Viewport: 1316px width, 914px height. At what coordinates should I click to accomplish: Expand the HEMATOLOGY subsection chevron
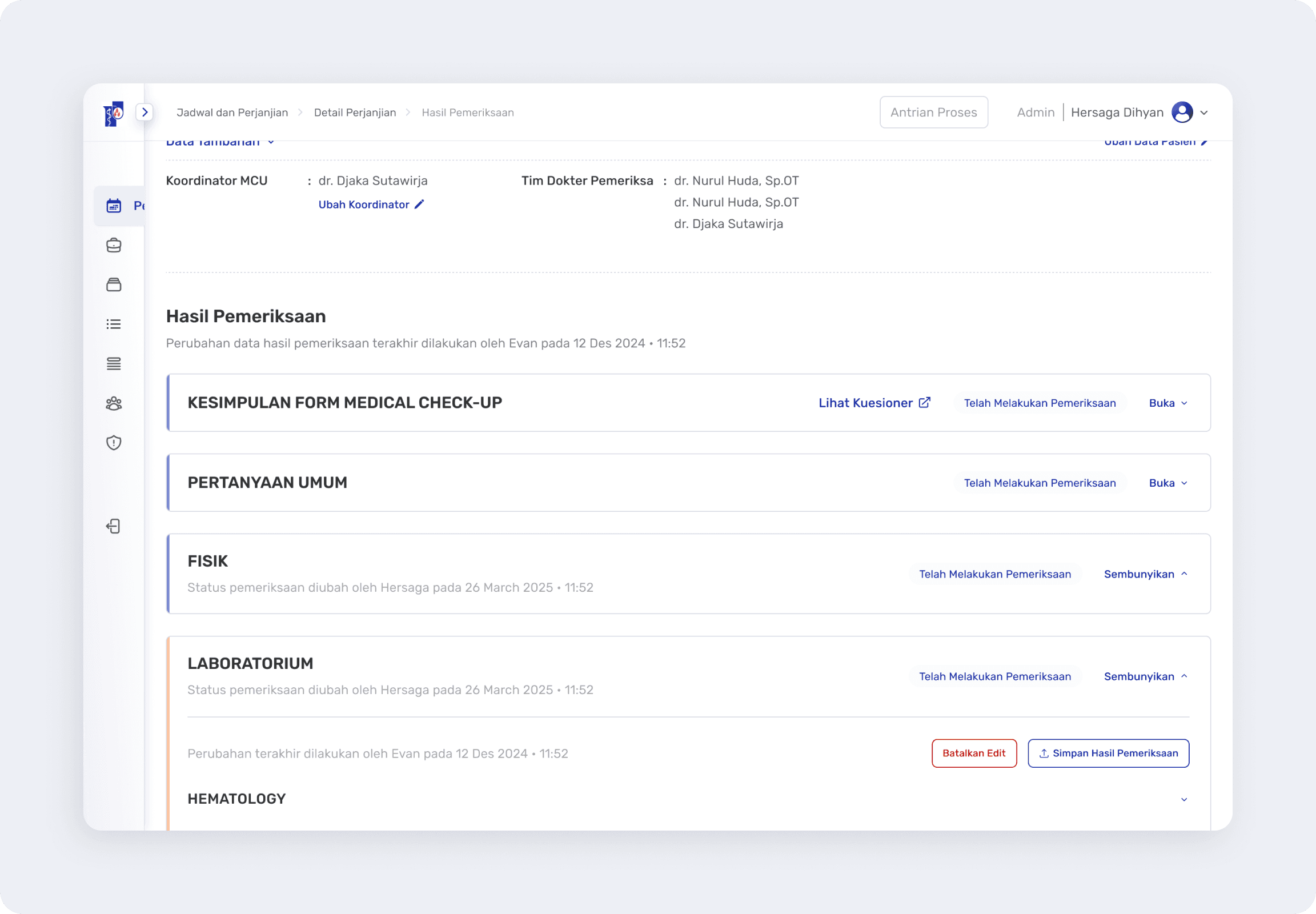coord(1183,799)
